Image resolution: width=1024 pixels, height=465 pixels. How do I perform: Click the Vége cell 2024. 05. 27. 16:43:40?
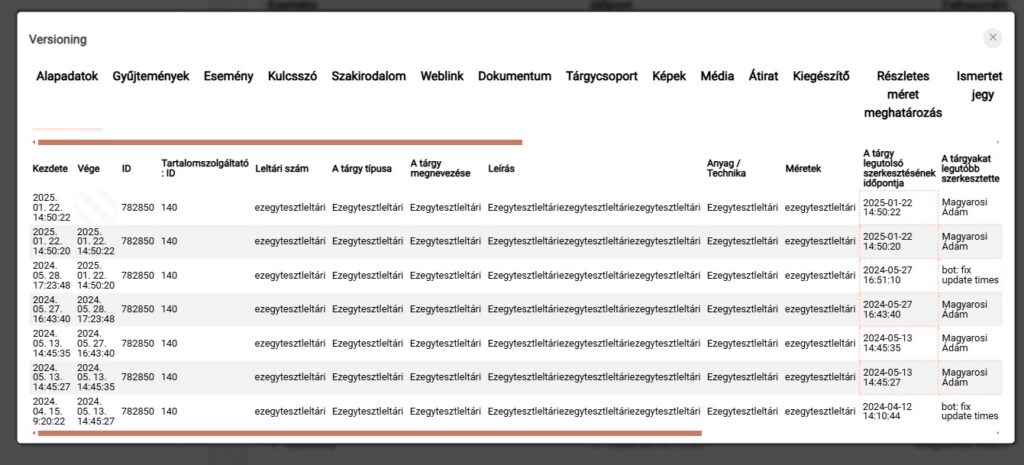[96, 344]
